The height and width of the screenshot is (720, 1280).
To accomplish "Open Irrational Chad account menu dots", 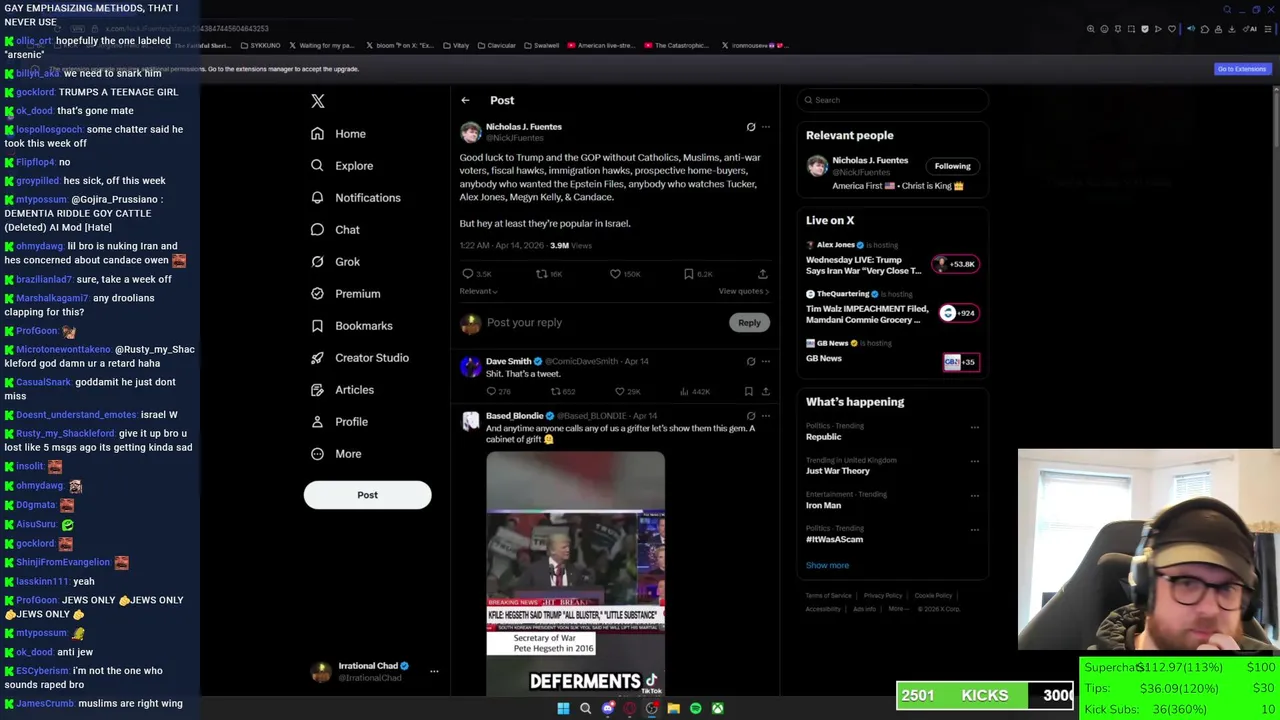I will pos(434,671).
